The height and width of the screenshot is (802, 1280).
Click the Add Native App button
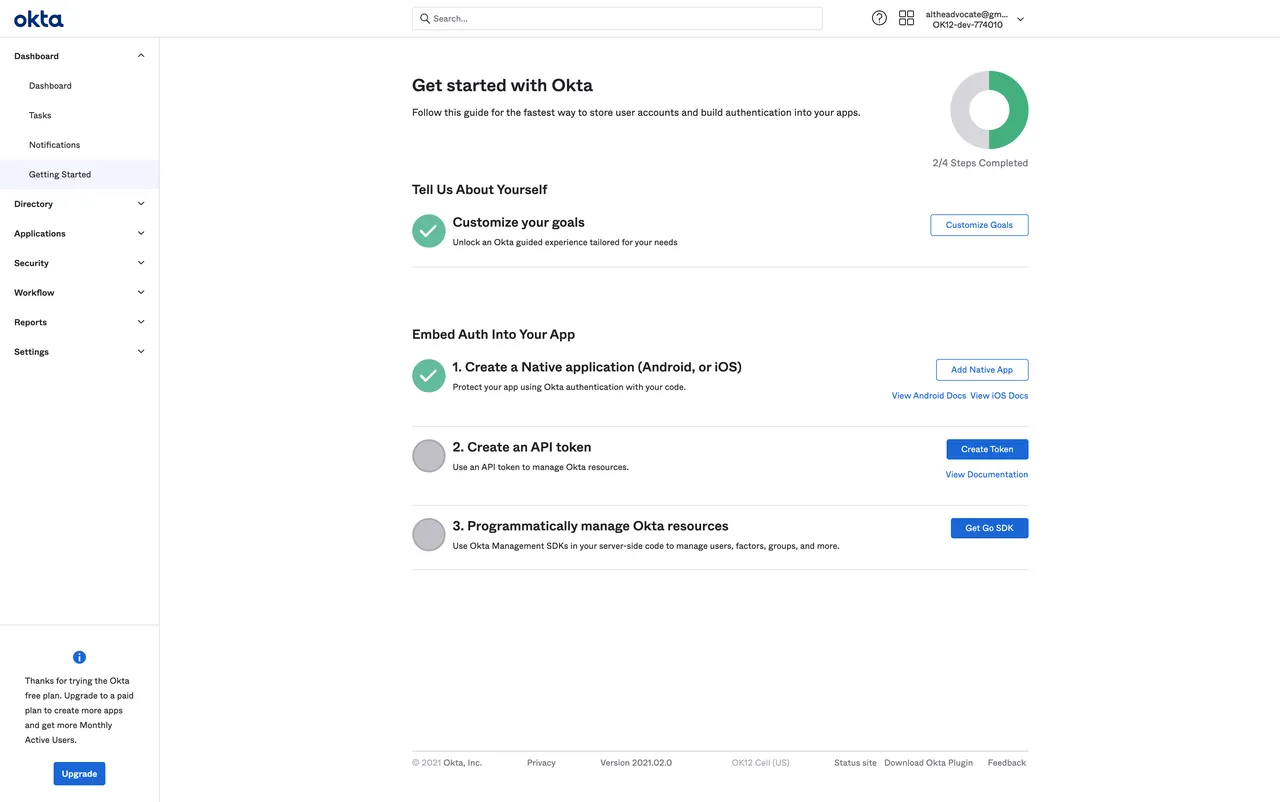982,370
